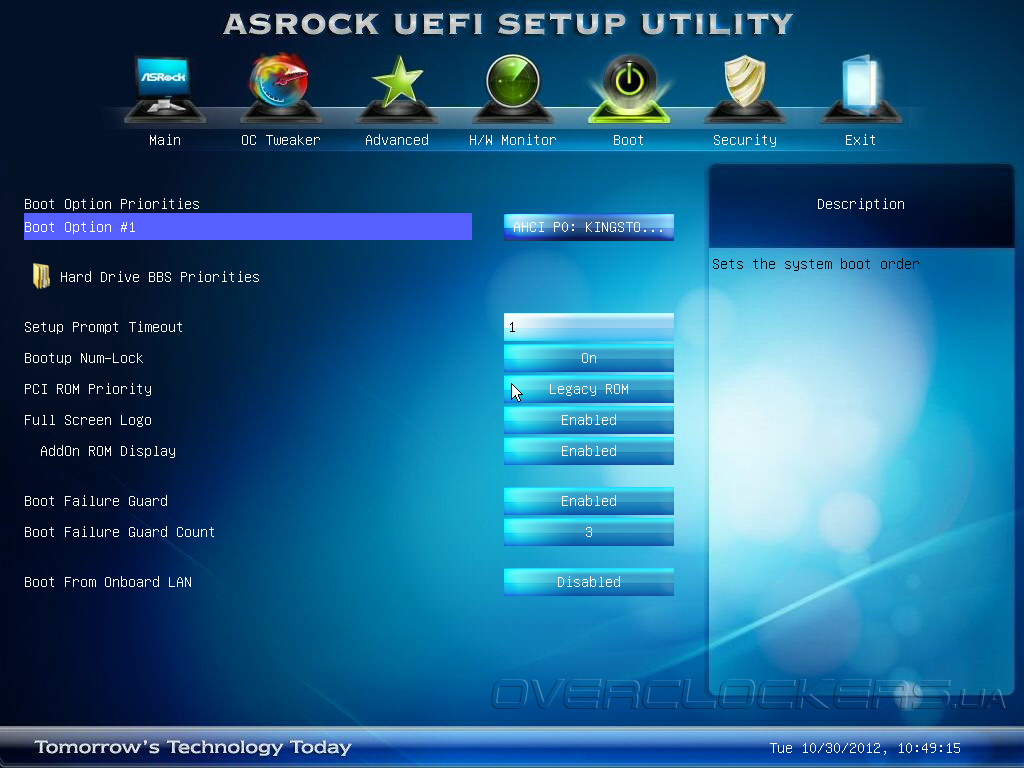The width and height of the screenshot is (1024, 768).
Task: Click the Setup Prompt Timeout label
Action: pyautogui.click(x=103, y=327)
